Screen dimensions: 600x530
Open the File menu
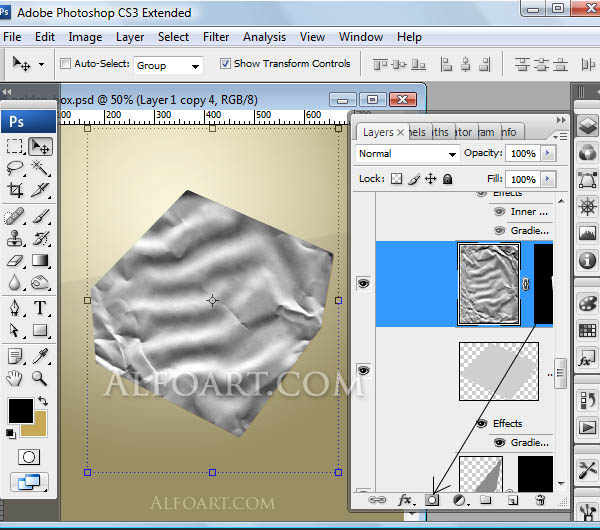(12, 37)
